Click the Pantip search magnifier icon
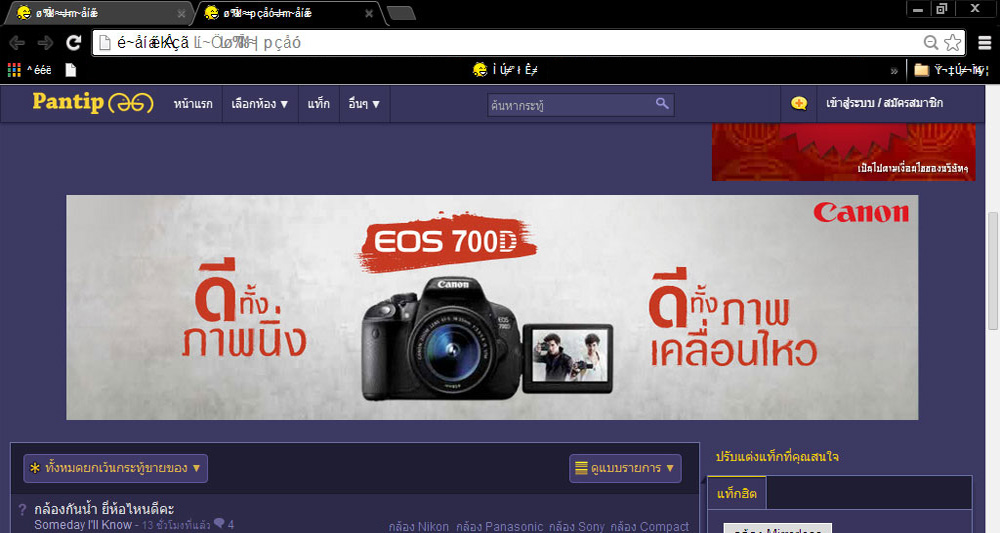 click(663, 103)
